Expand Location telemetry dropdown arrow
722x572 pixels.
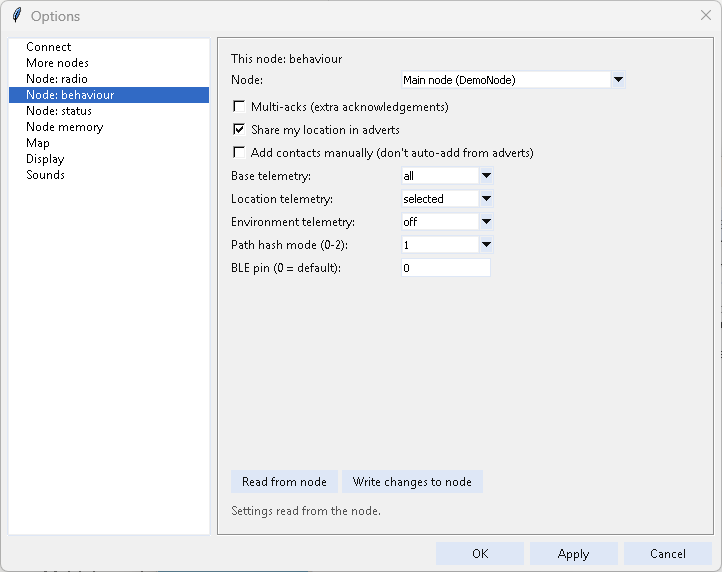coord(486,198)
